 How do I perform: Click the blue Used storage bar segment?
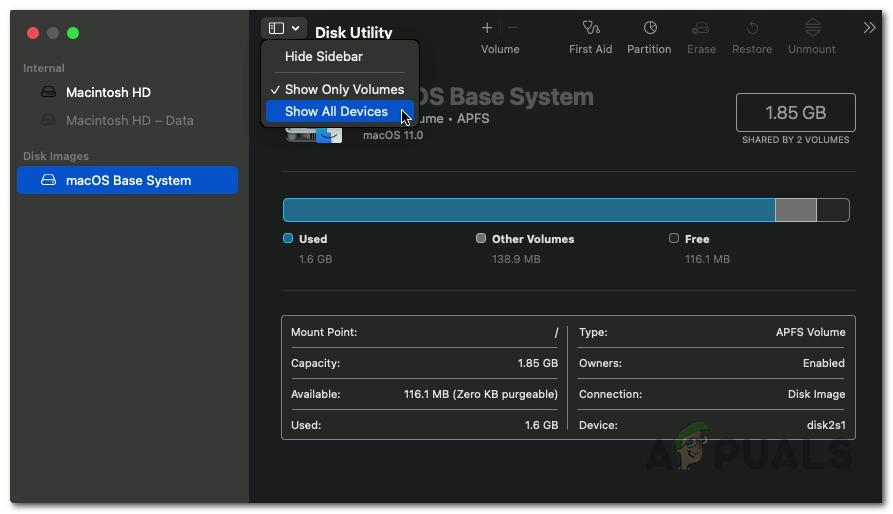(528, 209)
